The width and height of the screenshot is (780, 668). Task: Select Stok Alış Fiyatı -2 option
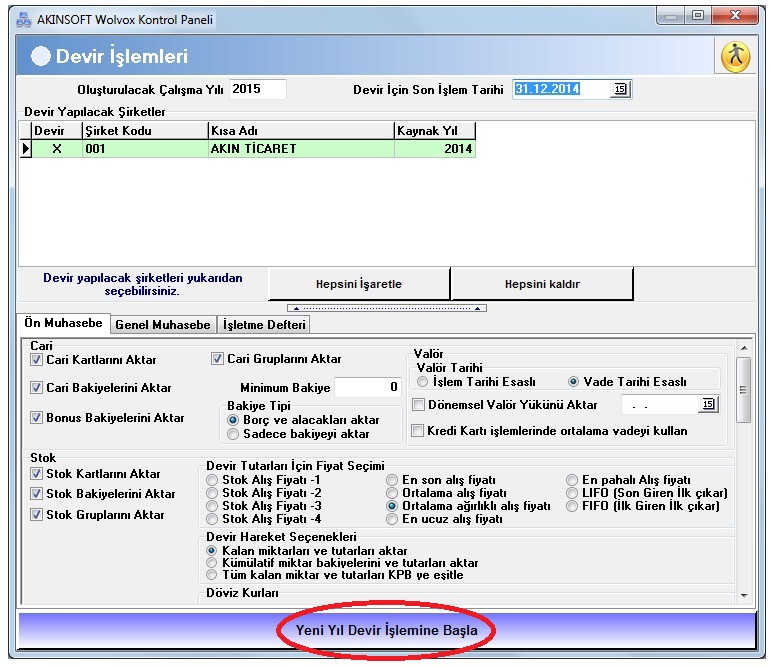pos(212,493)
